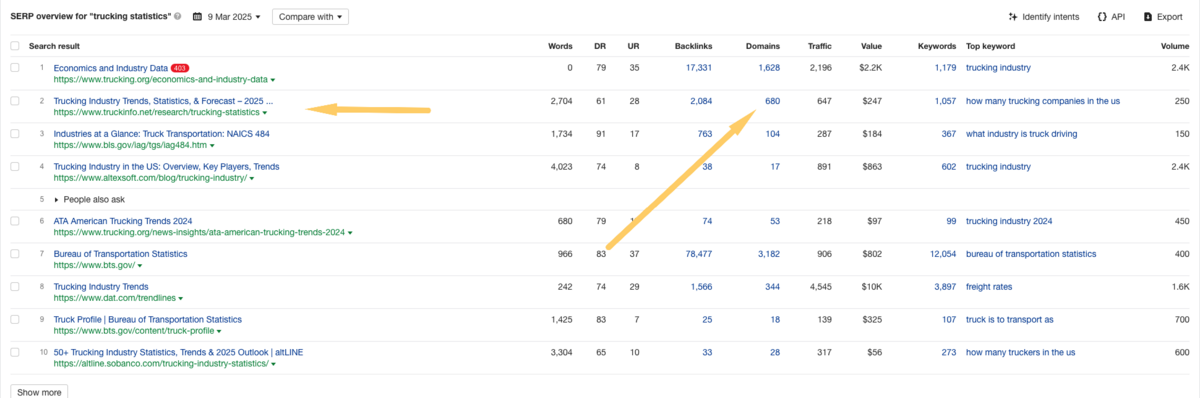Image resolution: width=1200 pixels, height=398 pixels.
Task: Check the box for the altexsoft.com result row
Action: click(x=14, y=166)
